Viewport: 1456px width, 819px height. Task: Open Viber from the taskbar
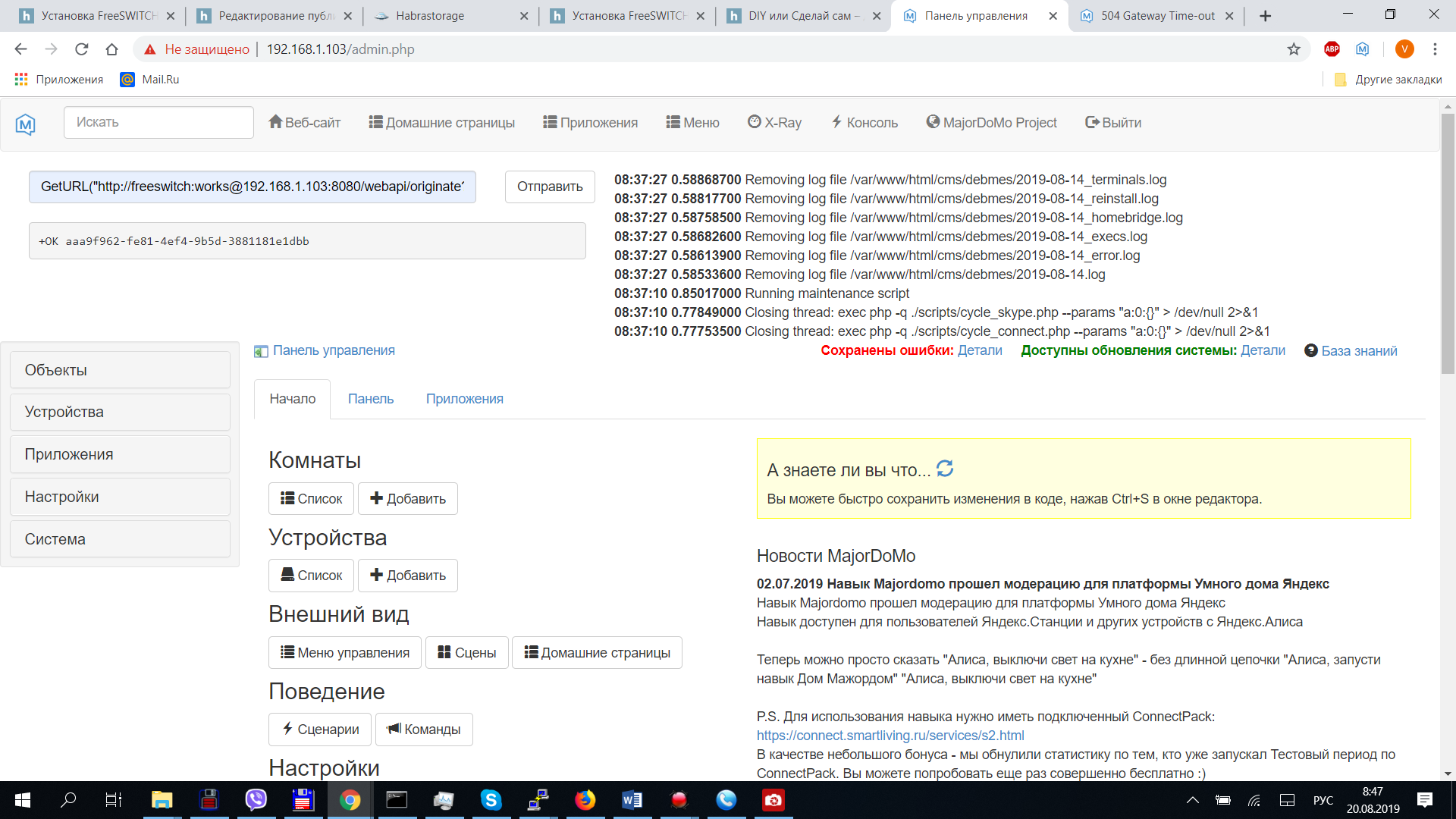coord(256,800)
